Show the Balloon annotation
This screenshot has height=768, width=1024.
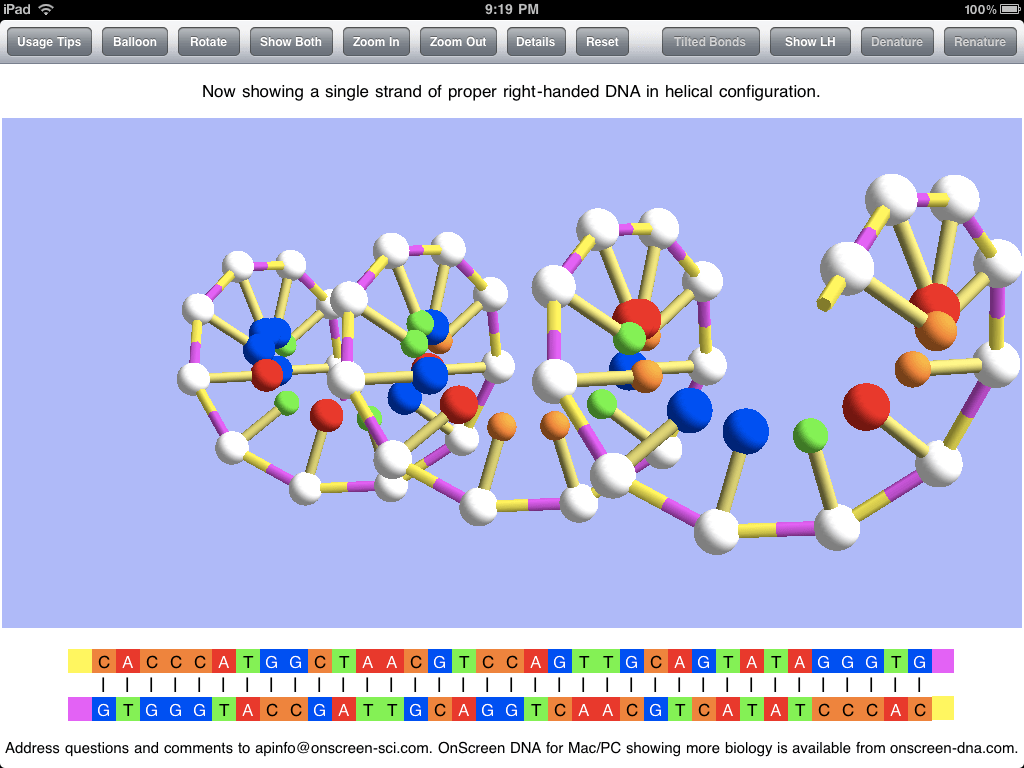click(x=134, y=42)
